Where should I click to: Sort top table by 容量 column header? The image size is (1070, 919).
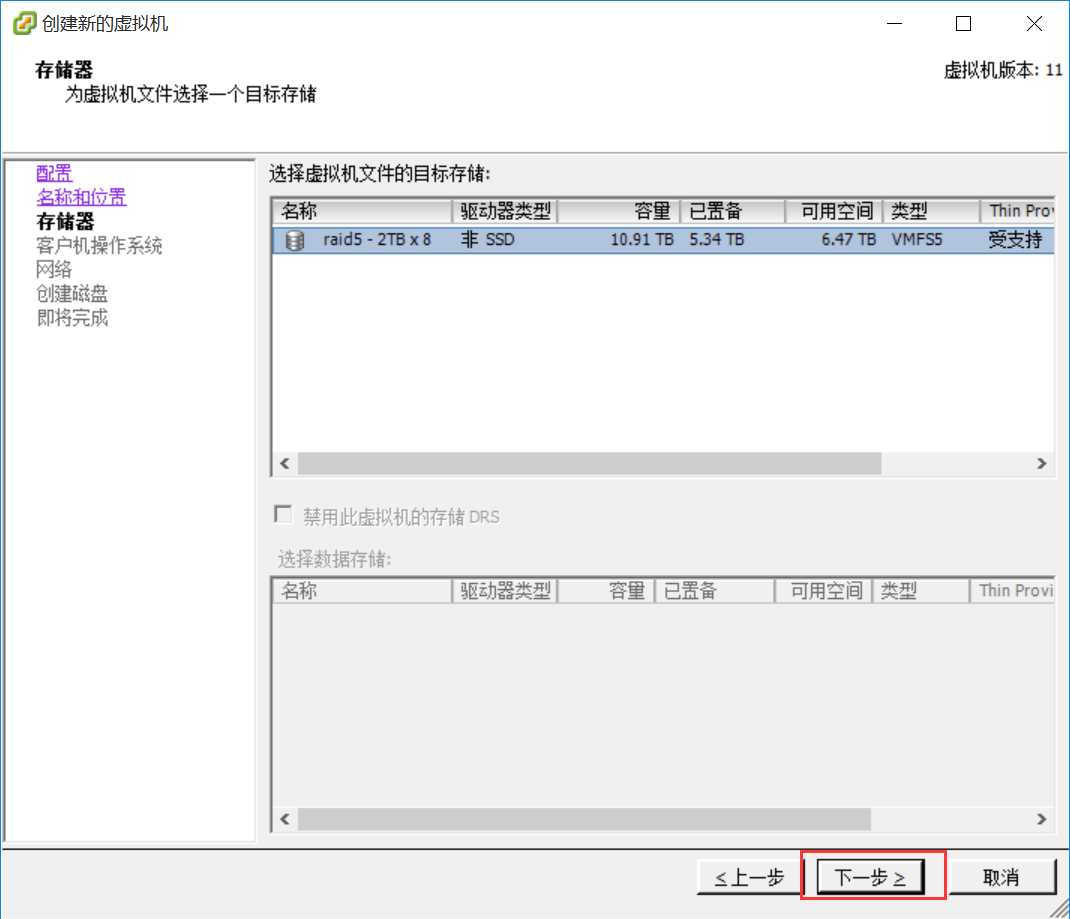(619, 211)
